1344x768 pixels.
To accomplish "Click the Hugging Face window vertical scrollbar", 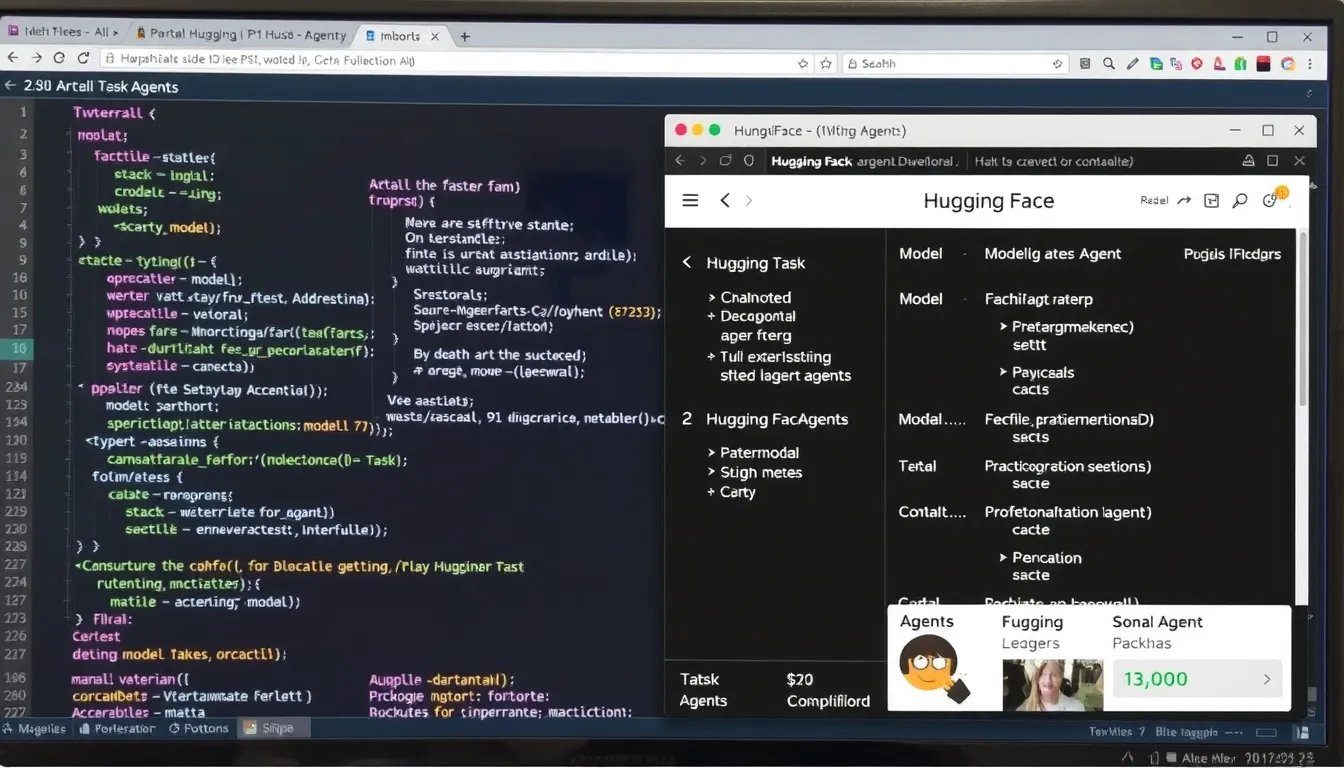I will 1301,320.
